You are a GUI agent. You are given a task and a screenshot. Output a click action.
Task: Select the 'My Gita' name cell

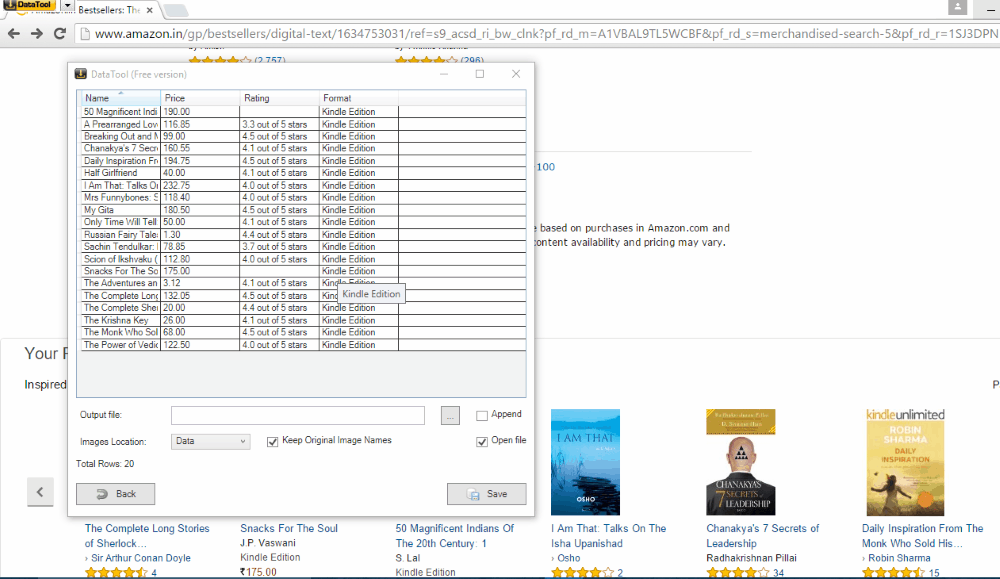(121, 210)
